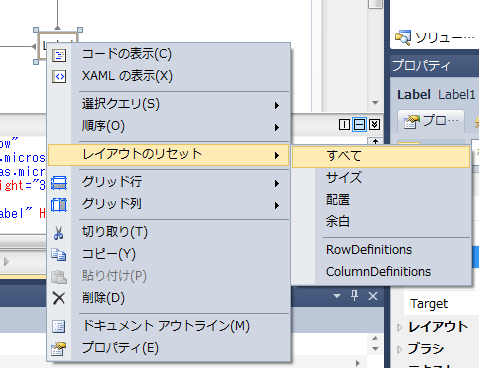Screen dimensions: 479x368
Task: Choose コピー(Y) from context menu
Action: (x=169, y=255)
